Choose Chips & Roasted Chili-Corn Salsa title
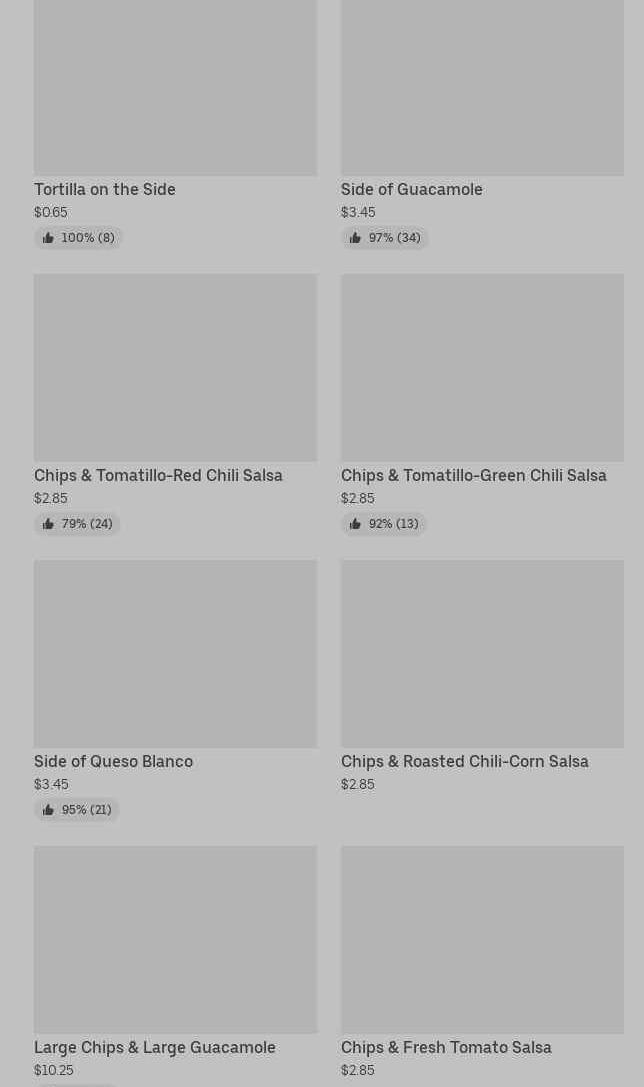Viewport: 644px width, 1087px height. tap(464, 761)
